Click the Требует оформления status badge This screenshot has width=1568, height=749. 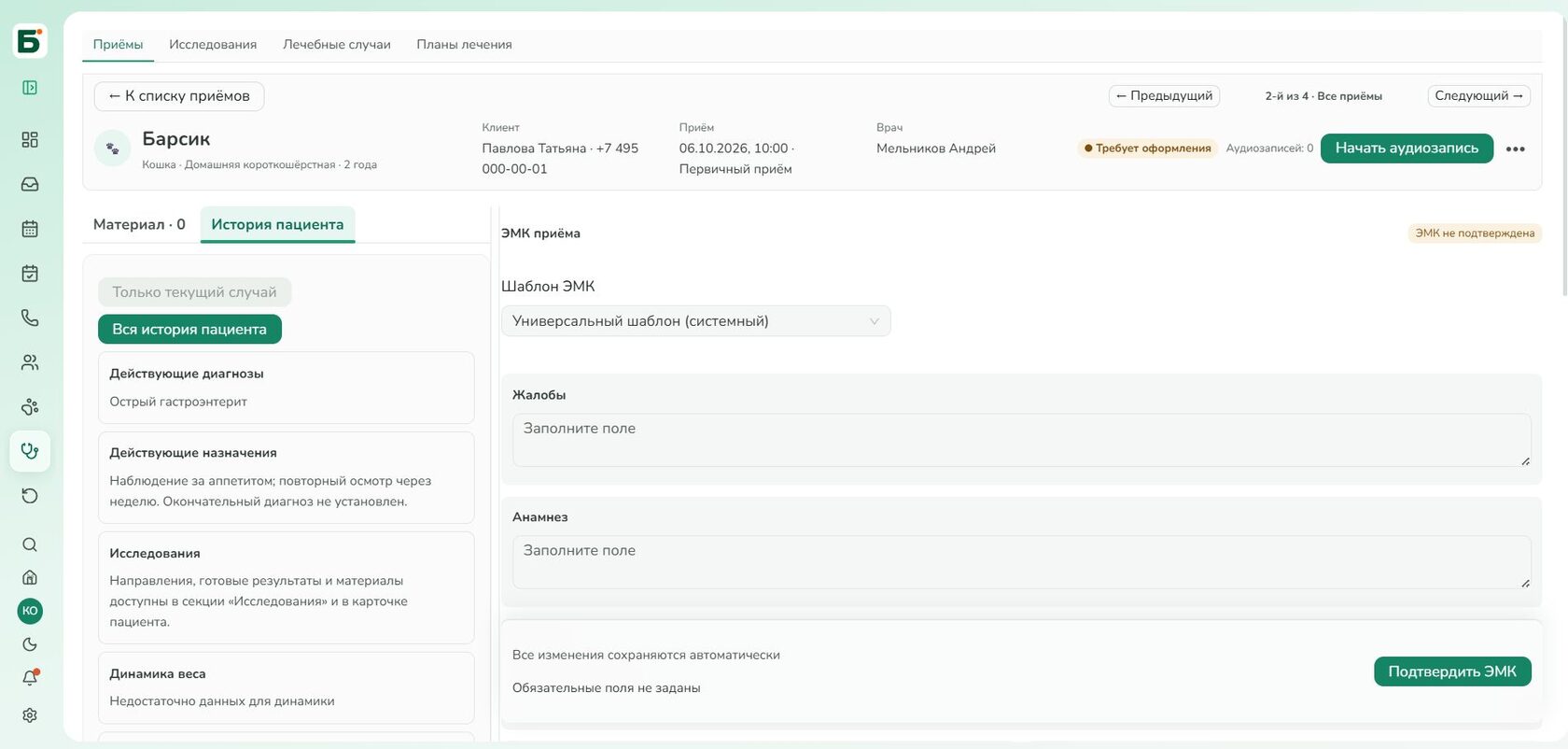[x=1148, y=148]
